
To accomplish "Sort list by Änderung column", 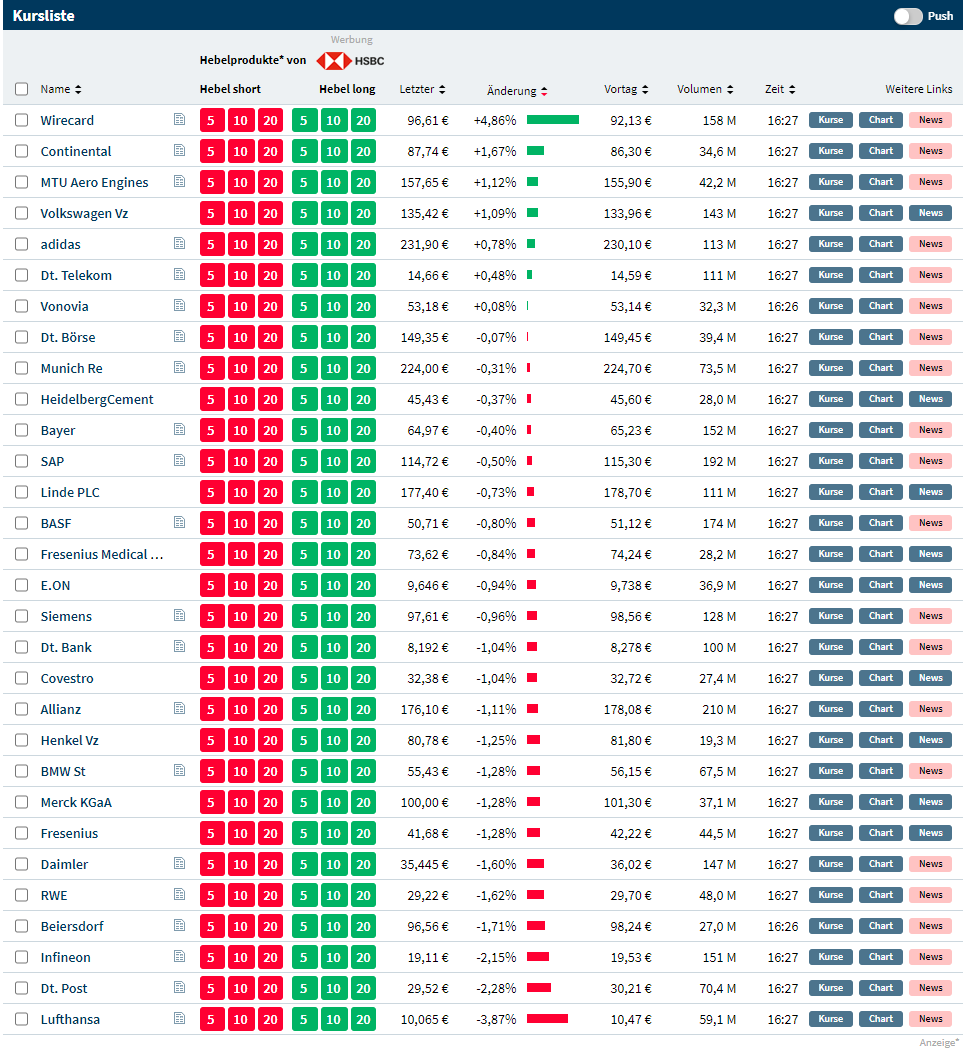I will tap(517, 90).
